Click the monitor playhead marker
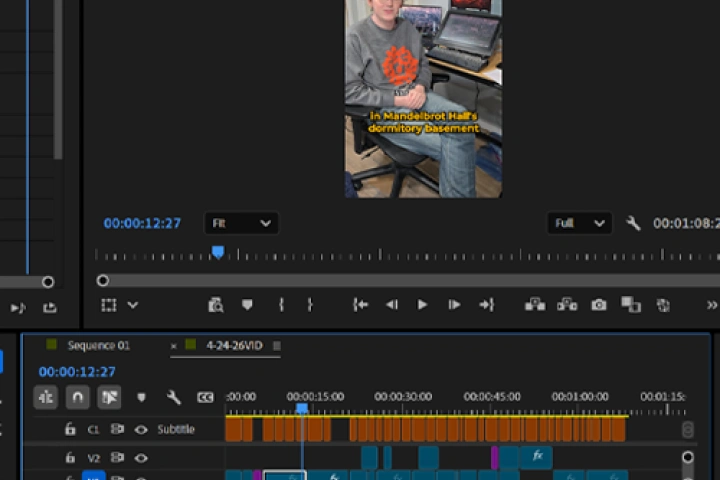Screen dimensions: 720x480 point(218,252)
